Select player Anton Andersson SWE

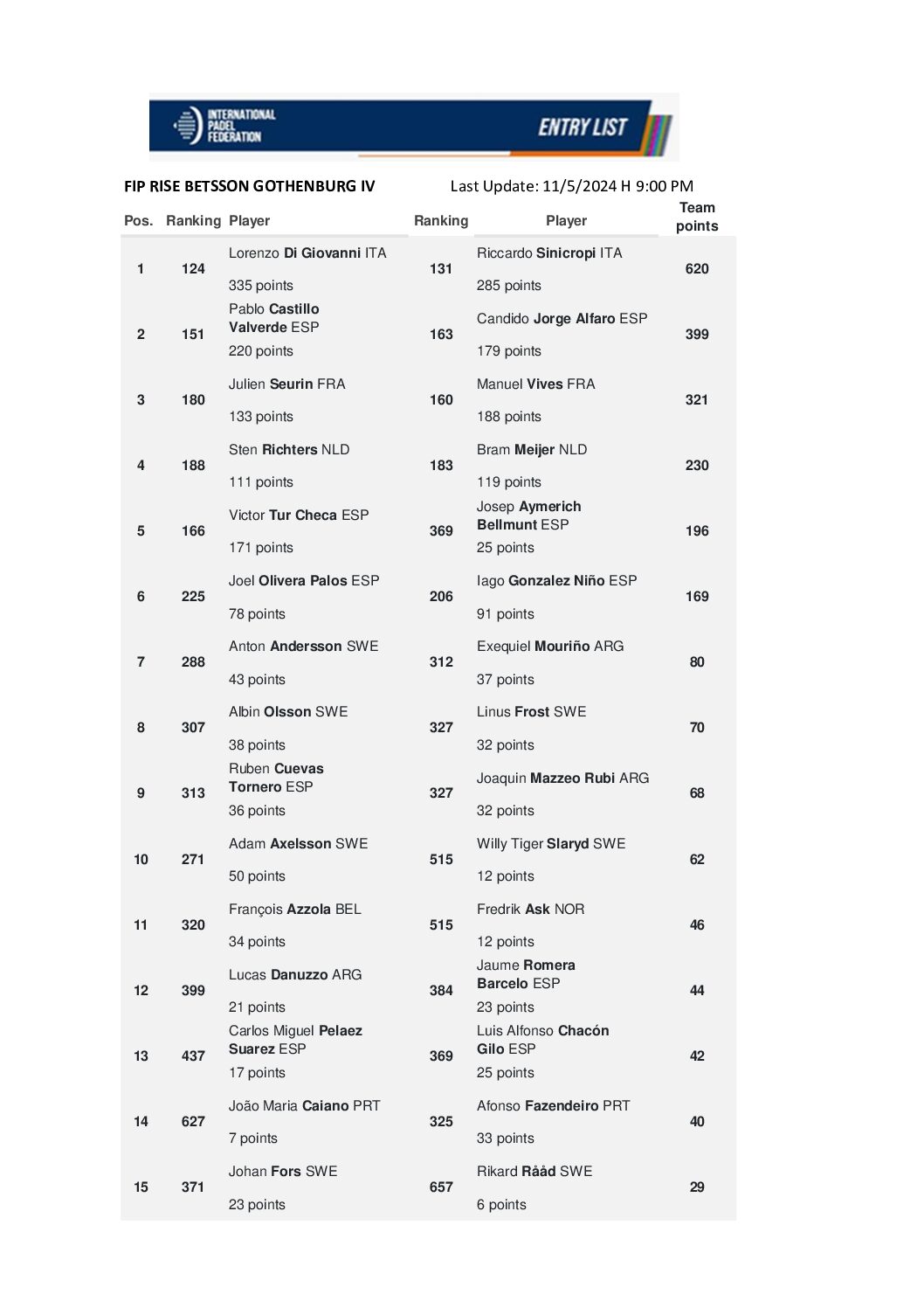(303, 647)
